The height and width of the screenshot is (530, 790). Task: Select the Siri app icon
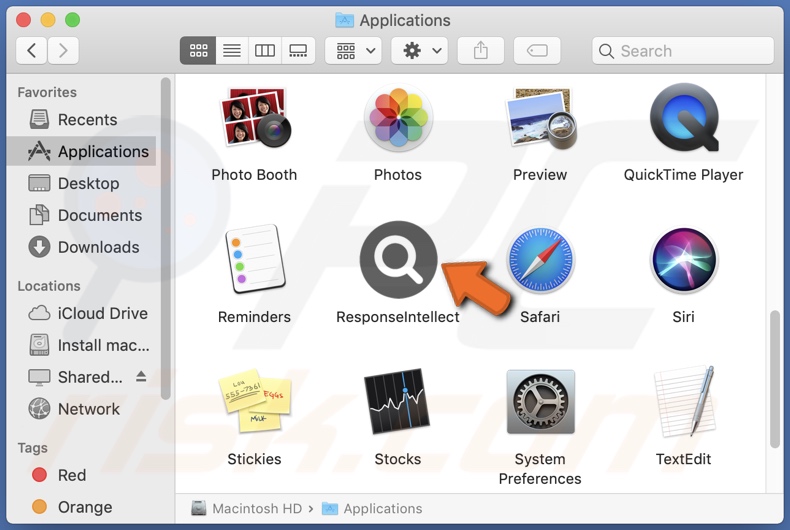[x=684, y=260]
